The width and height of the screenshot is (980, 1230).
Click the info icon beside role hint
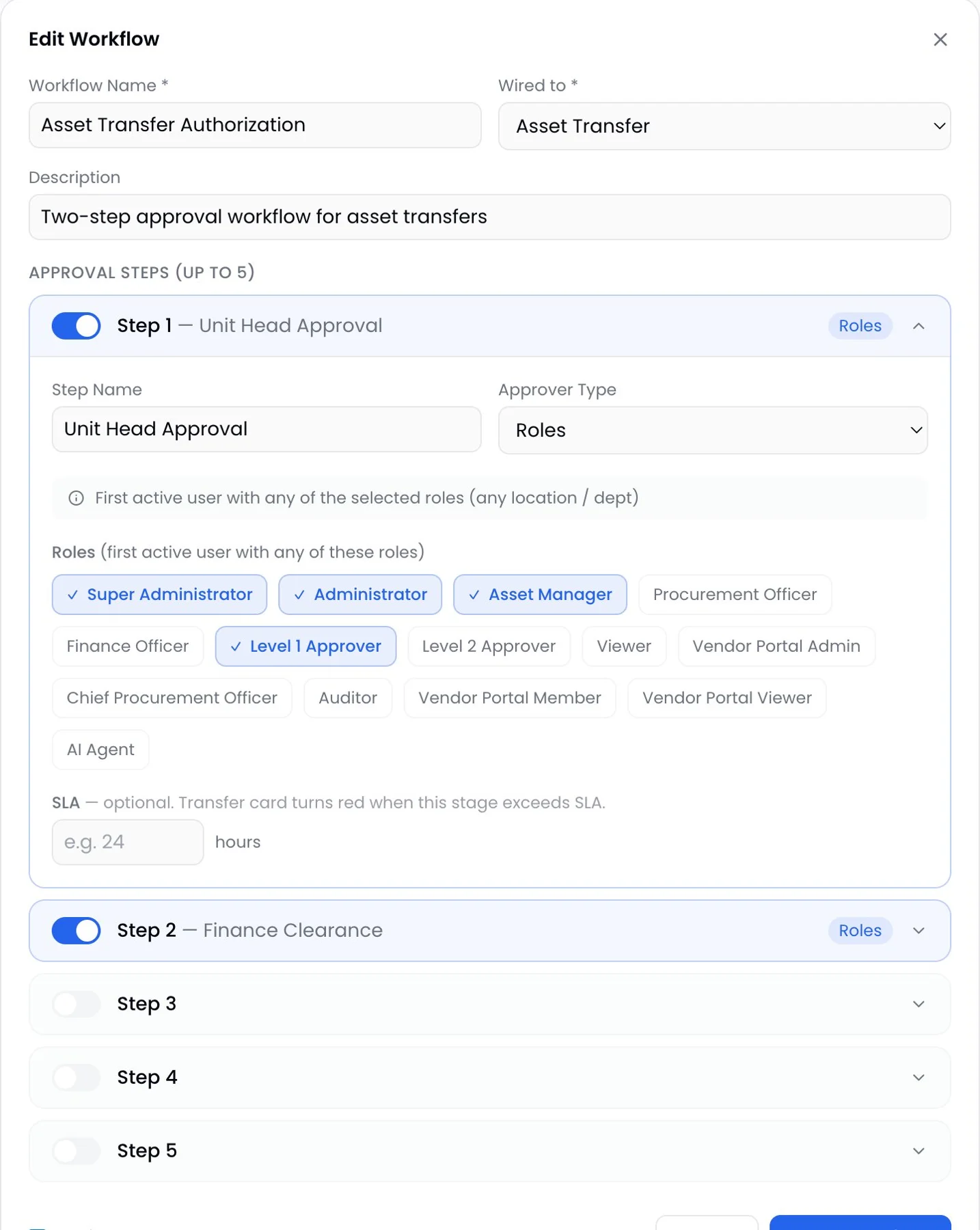click(x=77, y=498)
